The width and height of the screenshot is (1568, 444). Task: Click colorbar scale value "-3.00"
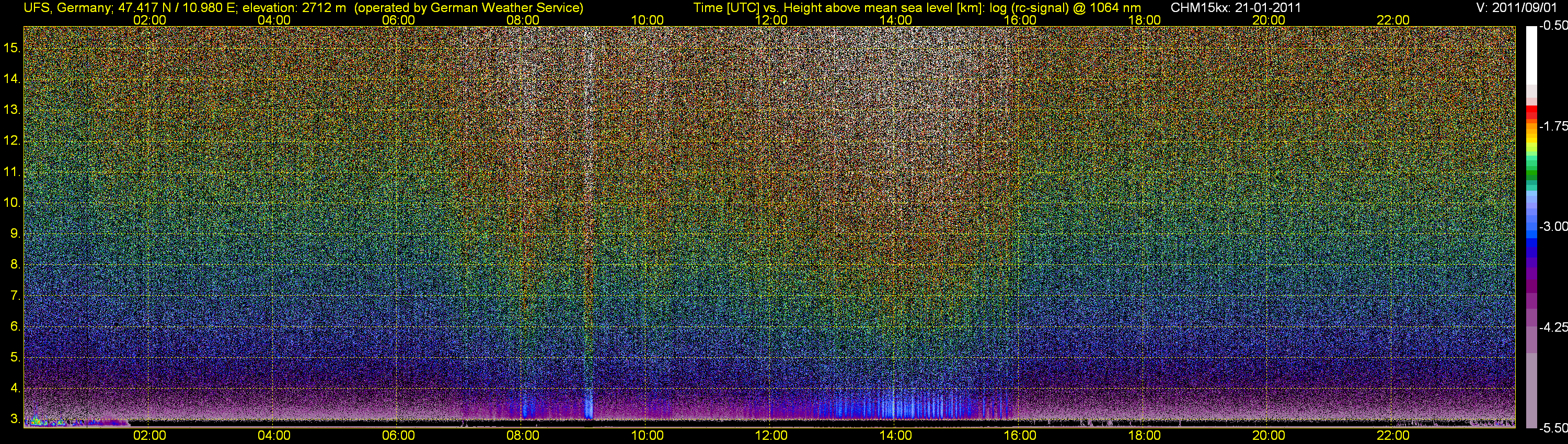(x=1553, y=226)
